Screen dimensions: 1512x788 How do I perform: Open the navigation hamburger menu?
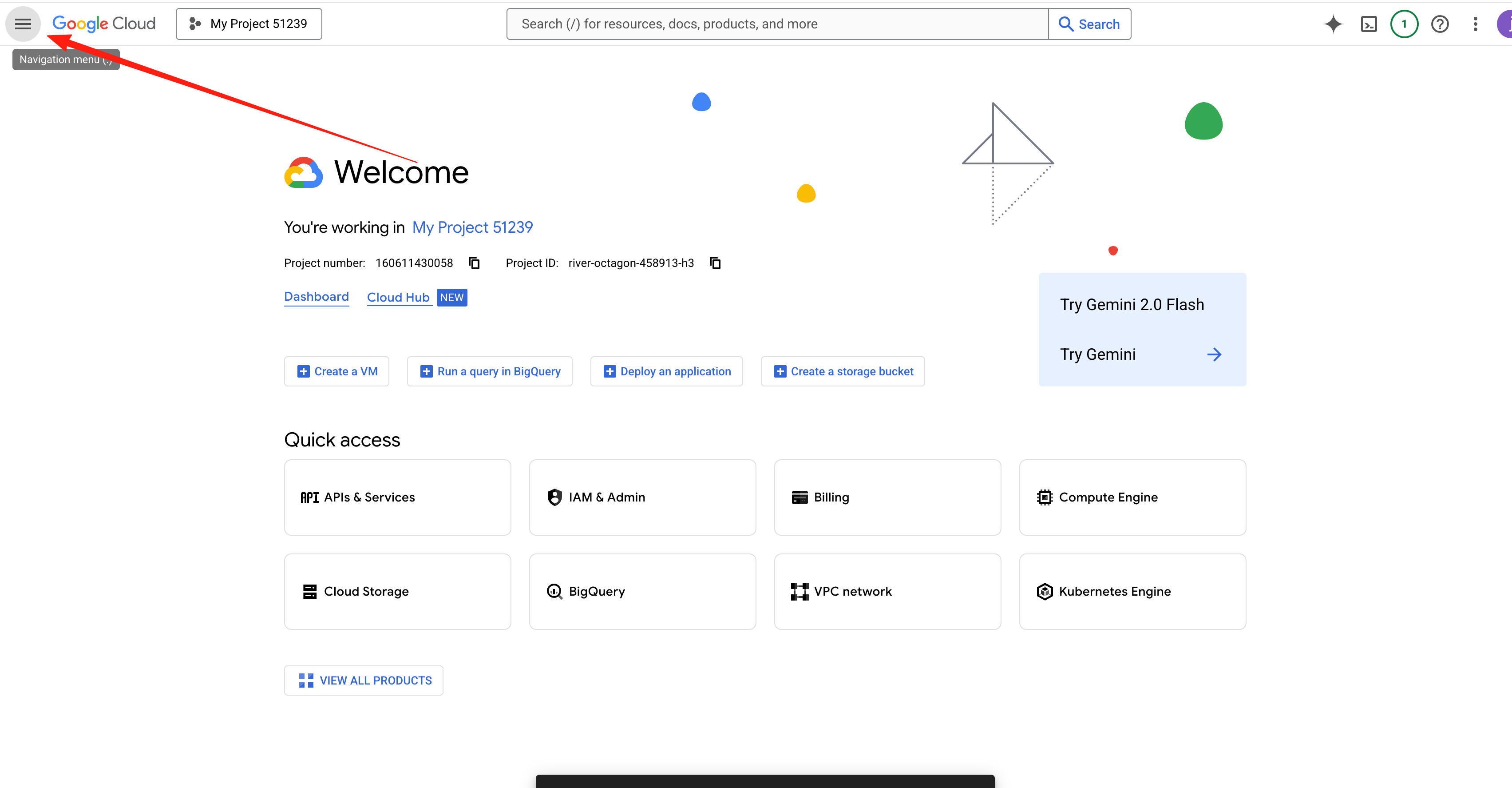pyautogui.click(x=23, y=24)
